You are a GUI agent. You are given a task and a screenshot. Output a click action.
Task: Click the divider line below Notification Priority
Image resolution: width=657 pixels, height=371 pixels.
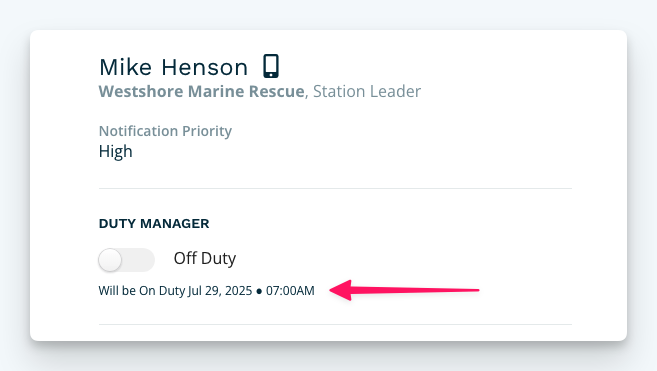[x=335, y=189]
